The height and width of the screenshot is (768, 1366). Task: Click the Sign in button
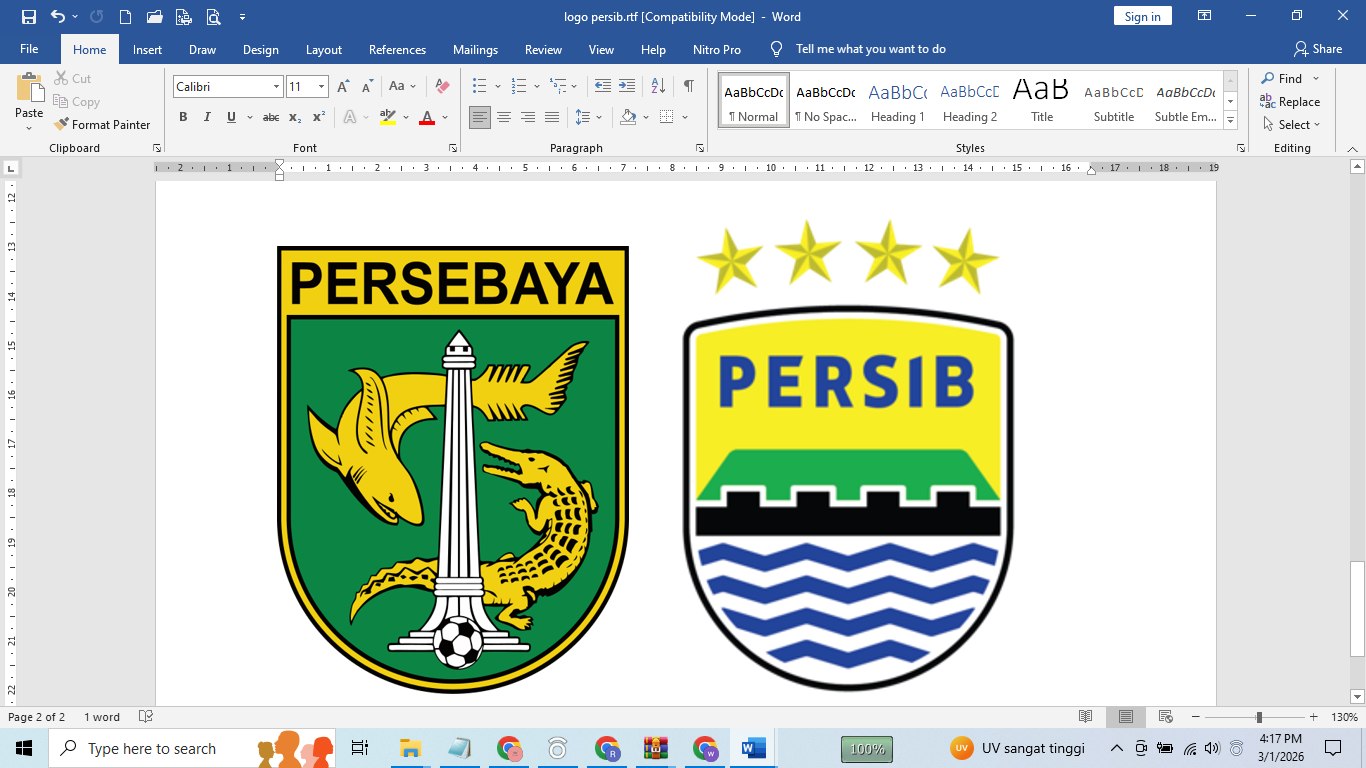click(1141, 16)
